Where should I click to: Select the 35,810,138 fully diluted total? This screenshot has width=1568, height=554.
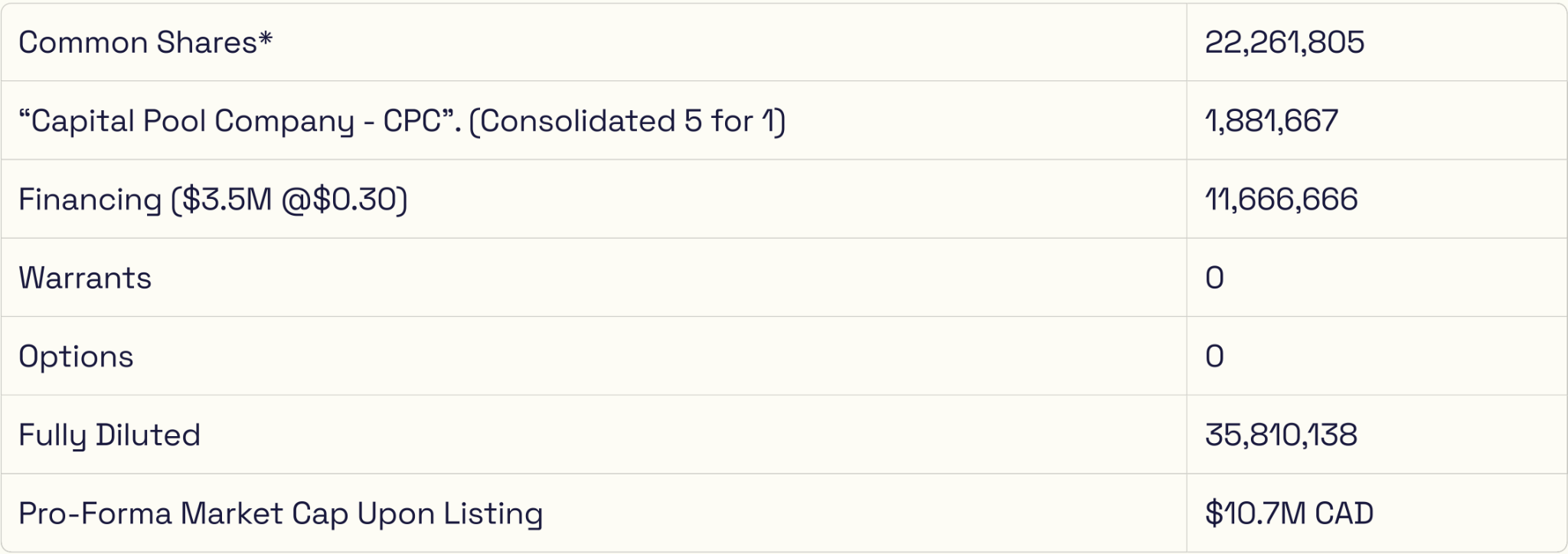click(1281, 435)
